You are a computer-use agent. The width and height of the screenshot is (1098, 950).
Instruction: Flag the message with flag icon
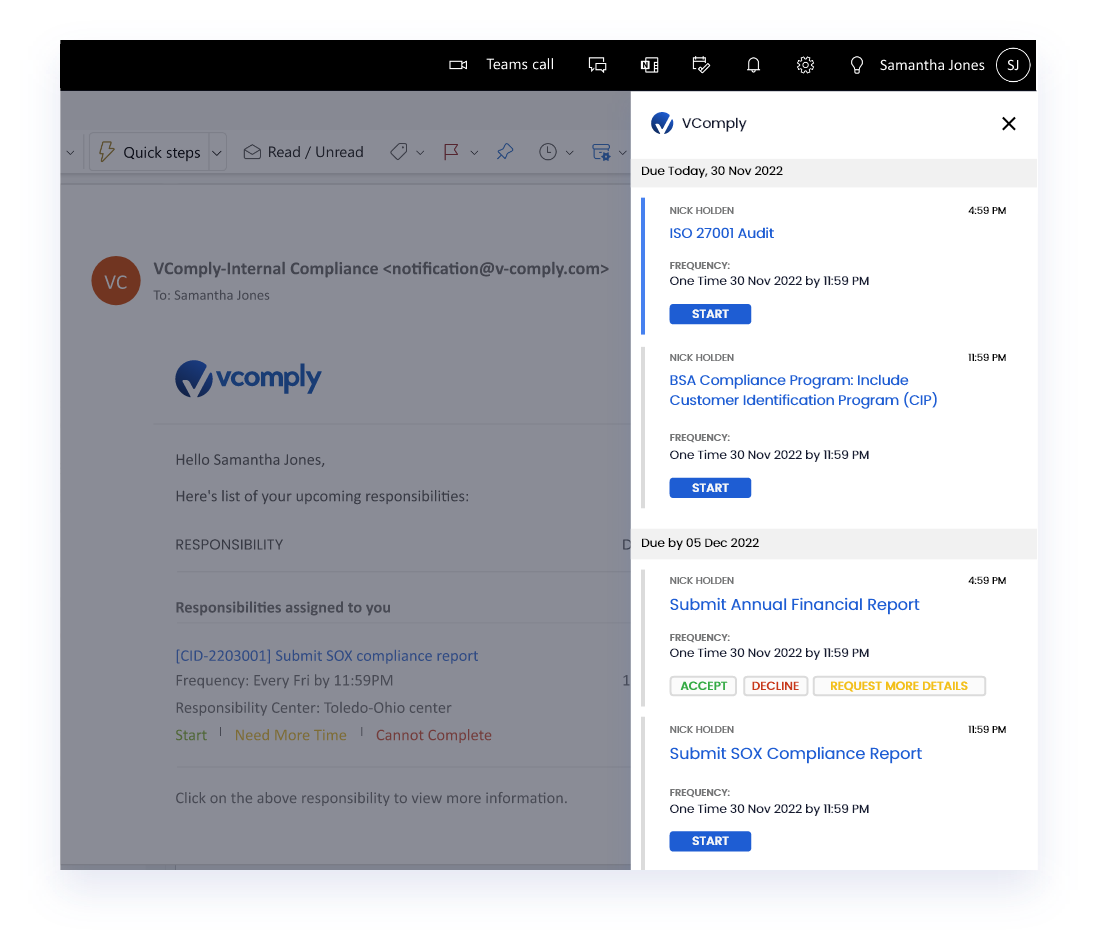click(452, 152)
